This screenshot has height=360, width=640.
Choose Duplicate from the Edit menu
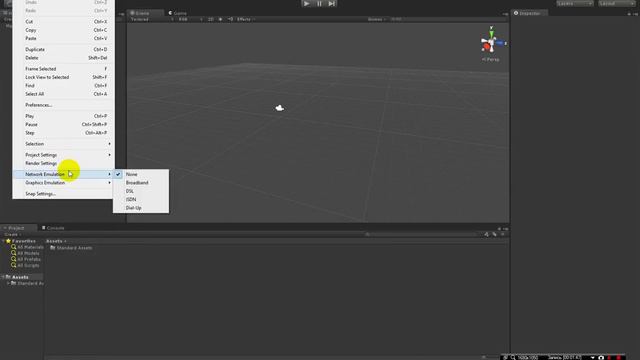click(63, 49)
